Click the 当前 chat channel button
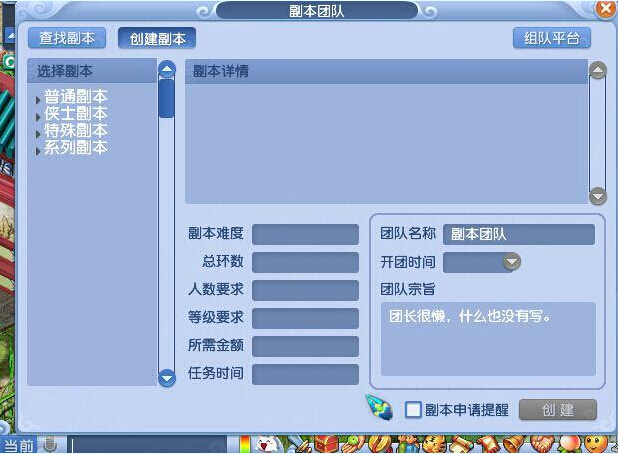 pos(19,445)
